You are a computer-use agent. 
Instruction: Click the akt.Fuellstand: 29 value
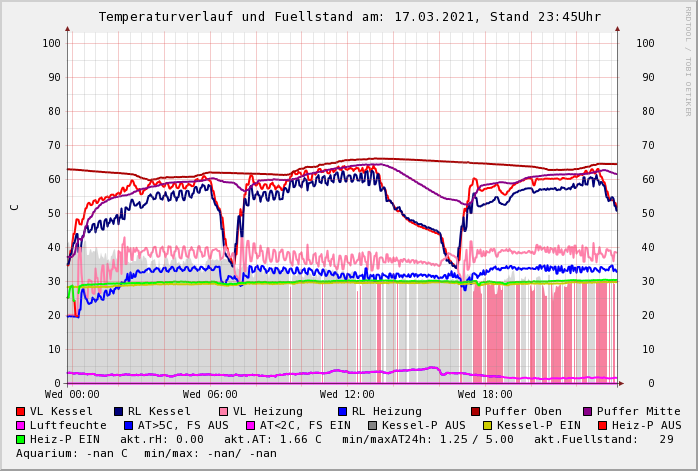(x=604, y=439)
